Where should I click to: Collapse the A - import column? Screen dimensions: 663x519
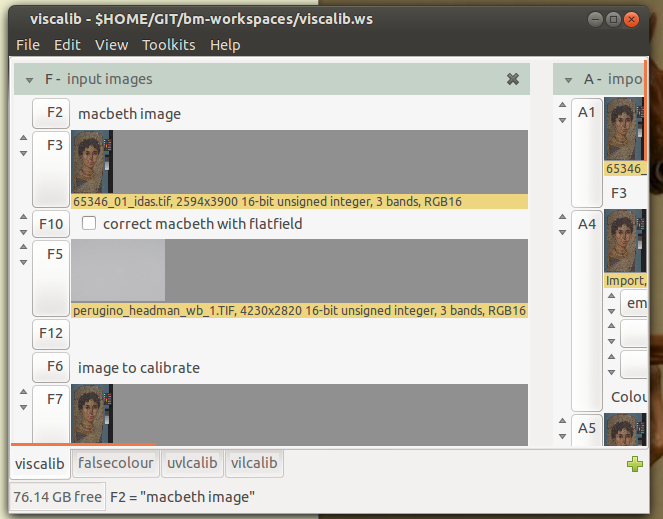coord(568,80)
